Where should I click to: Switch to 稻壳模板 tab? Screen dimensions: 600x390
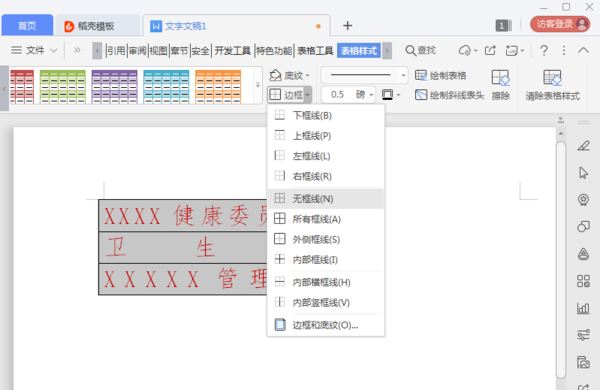tap(97, 26)
